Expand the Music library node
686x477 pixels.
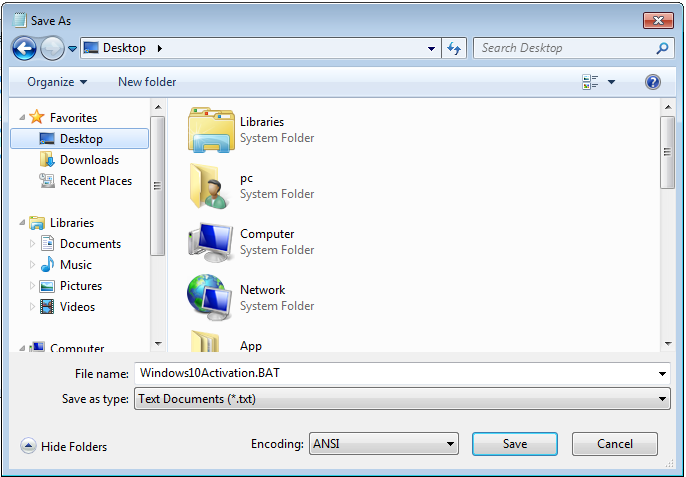click(32, 264)
